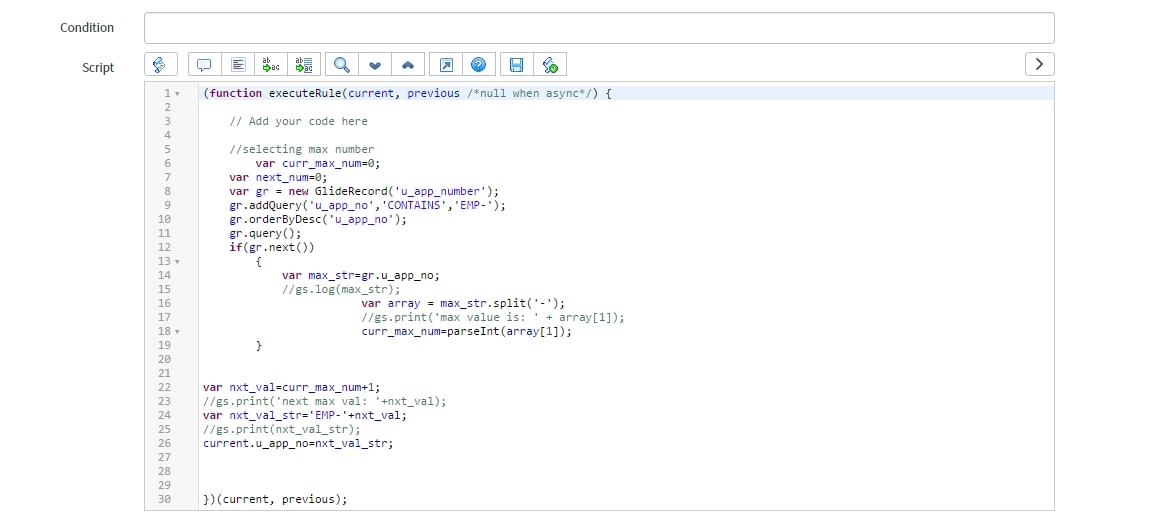
Task: Open the Replace All tool
Action: click(x=304, y=64)
